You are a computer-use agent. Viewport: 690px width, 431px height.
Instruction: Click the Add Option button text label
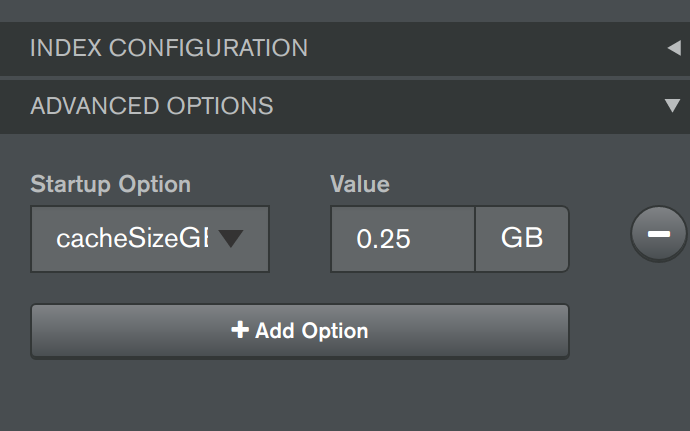pos(312,331)
